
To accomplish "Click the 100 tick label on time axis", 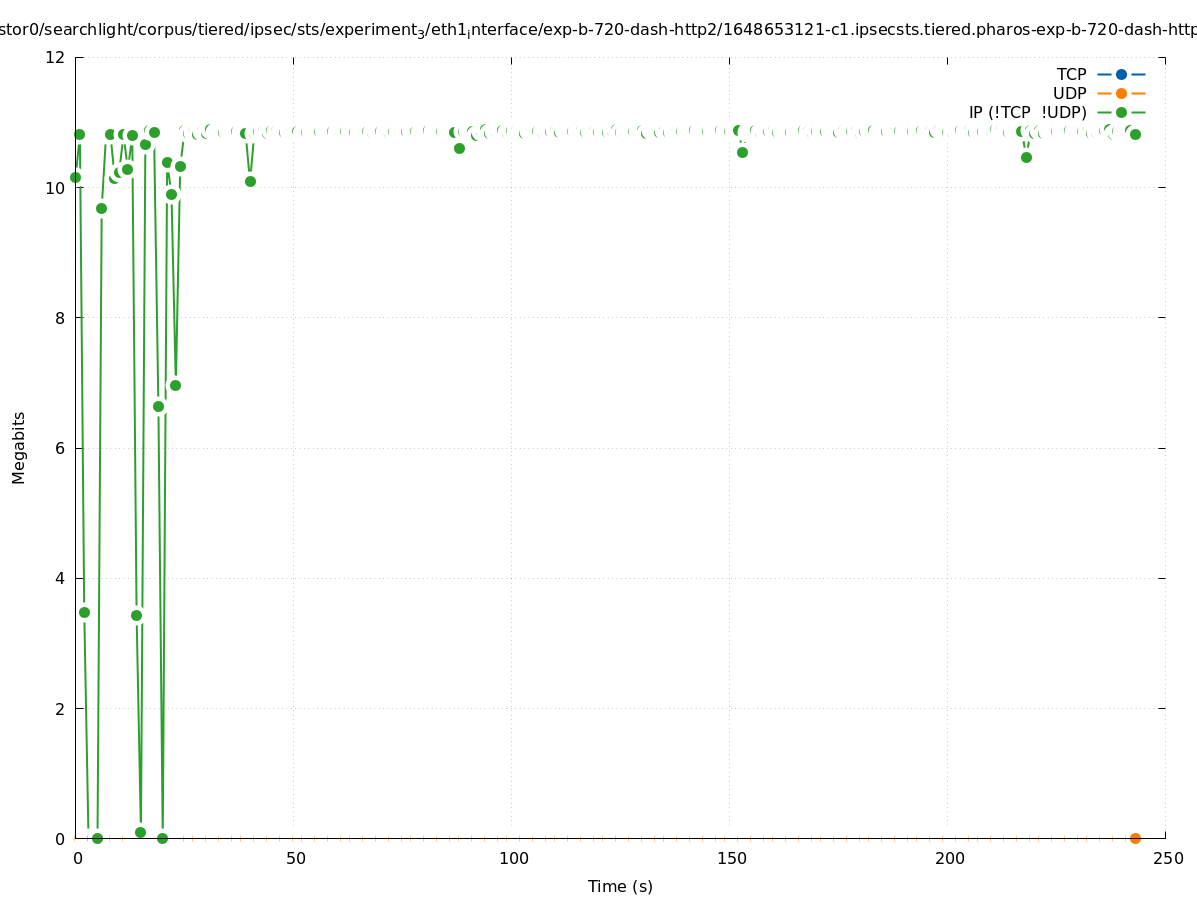I will tap(513, 858).
